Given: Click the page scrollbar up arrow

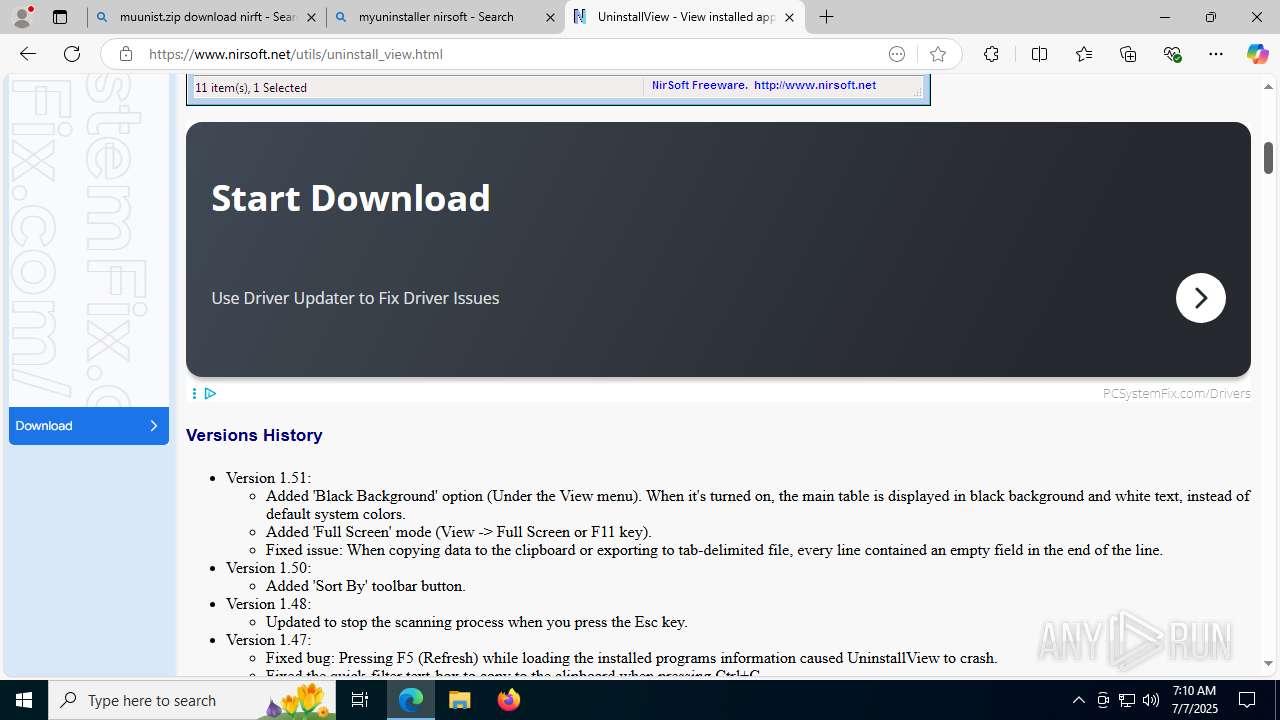Looking at the screenshot, I should coord(1268,86).
